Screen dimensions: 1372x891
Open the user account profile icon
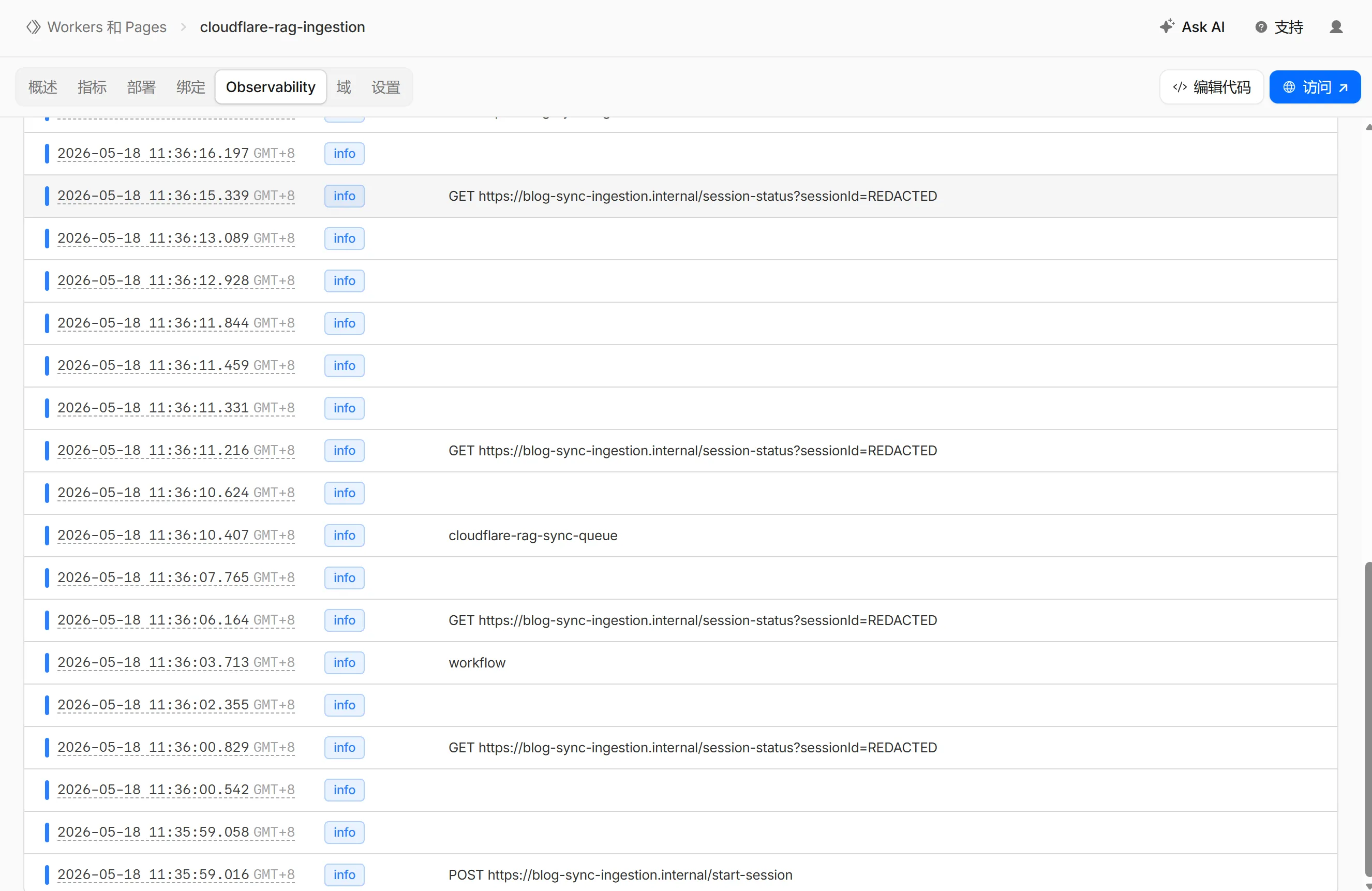(x=1336, y=27)
